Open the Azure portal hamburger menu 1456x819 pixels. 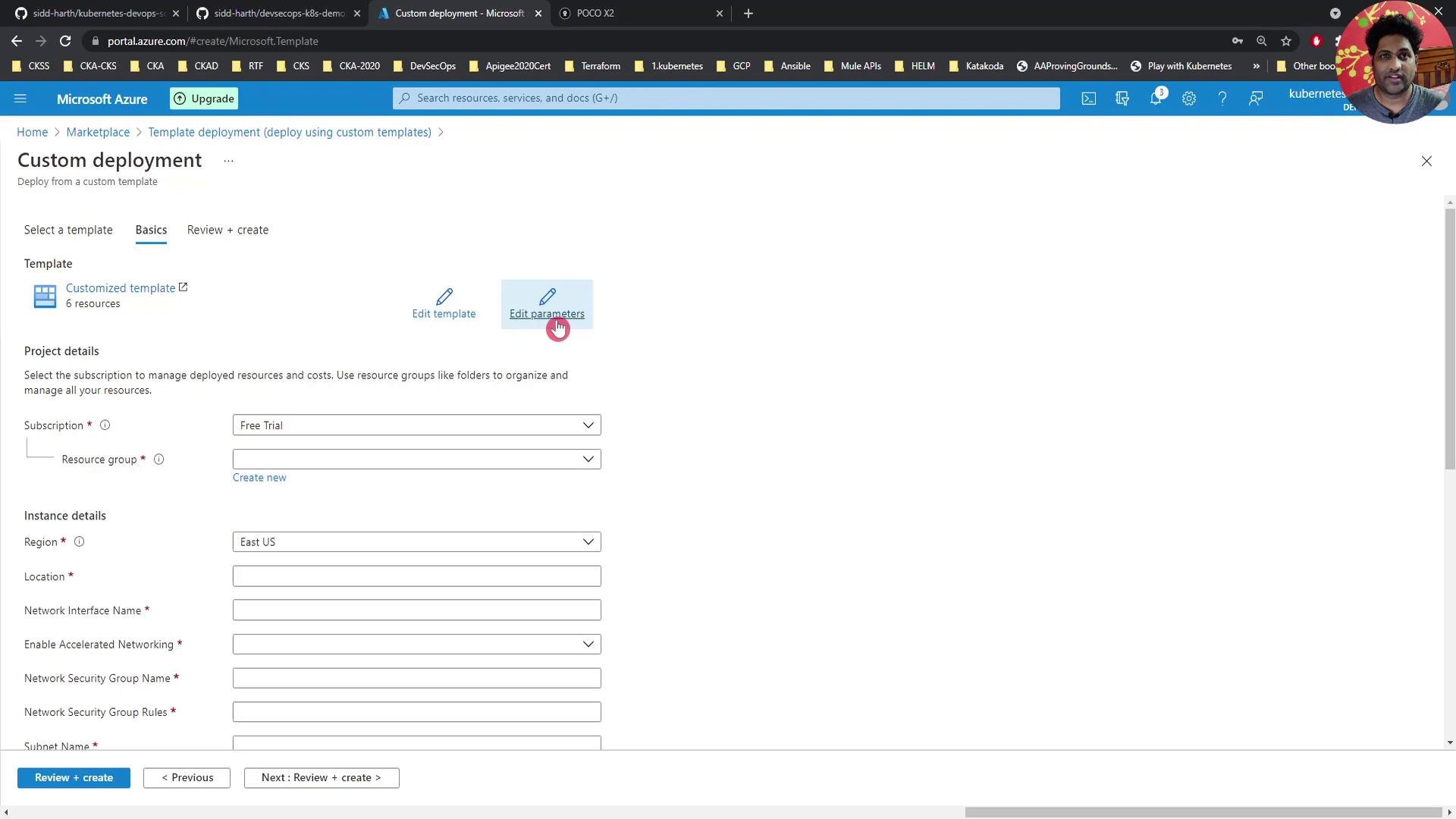point(20,99)
